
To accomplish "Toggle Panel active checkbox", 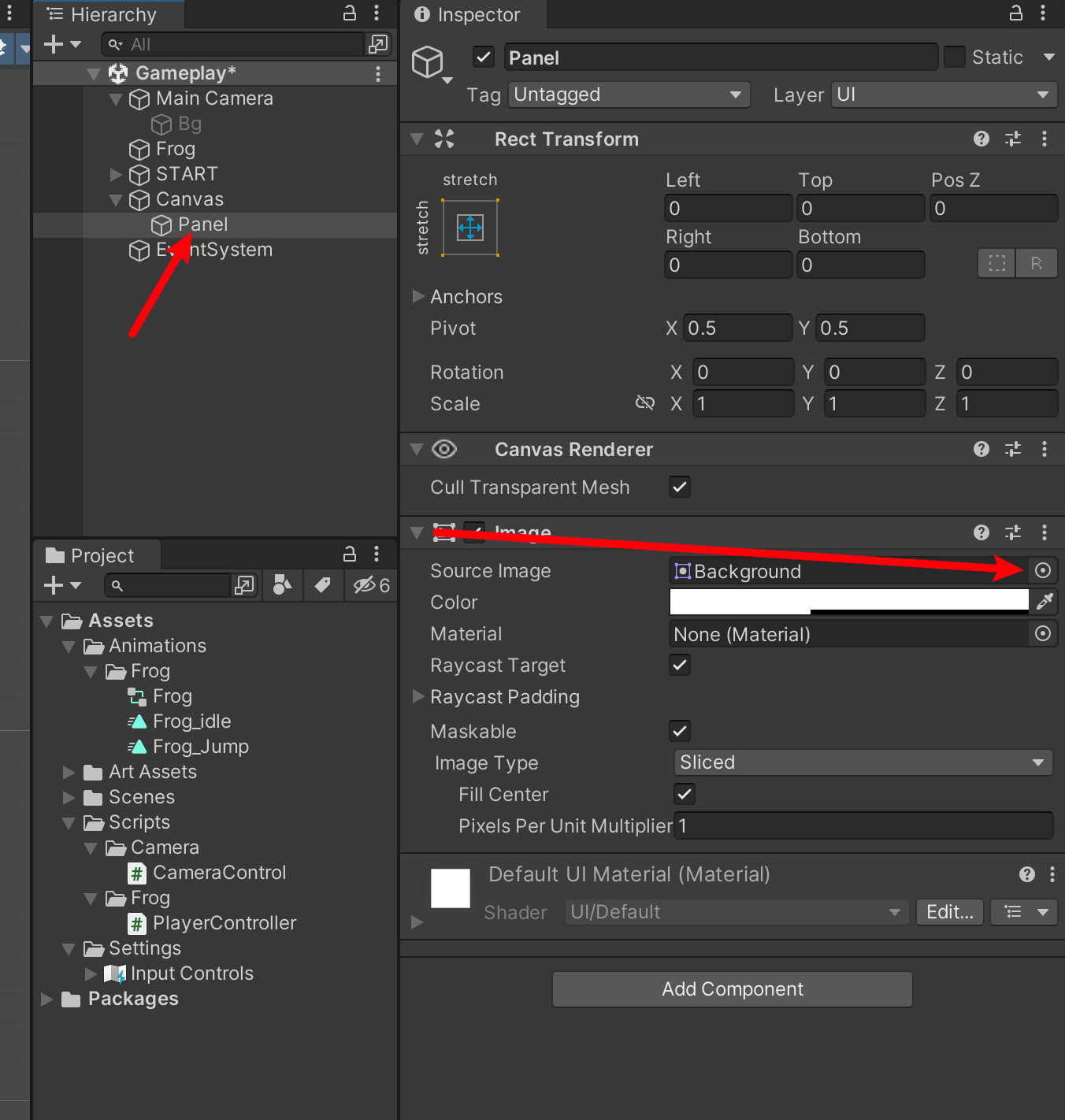I will tap(483, 57).
